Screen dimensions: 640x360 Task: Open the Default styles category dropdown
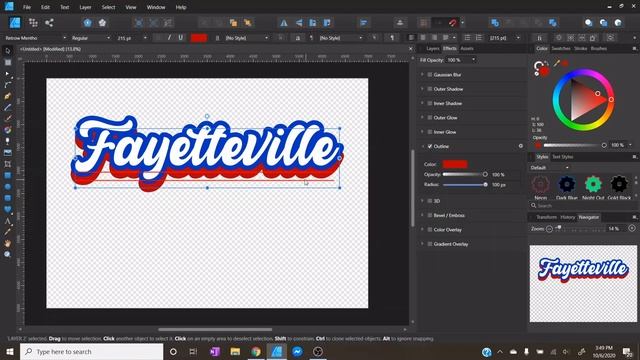(x=549, y=168)
